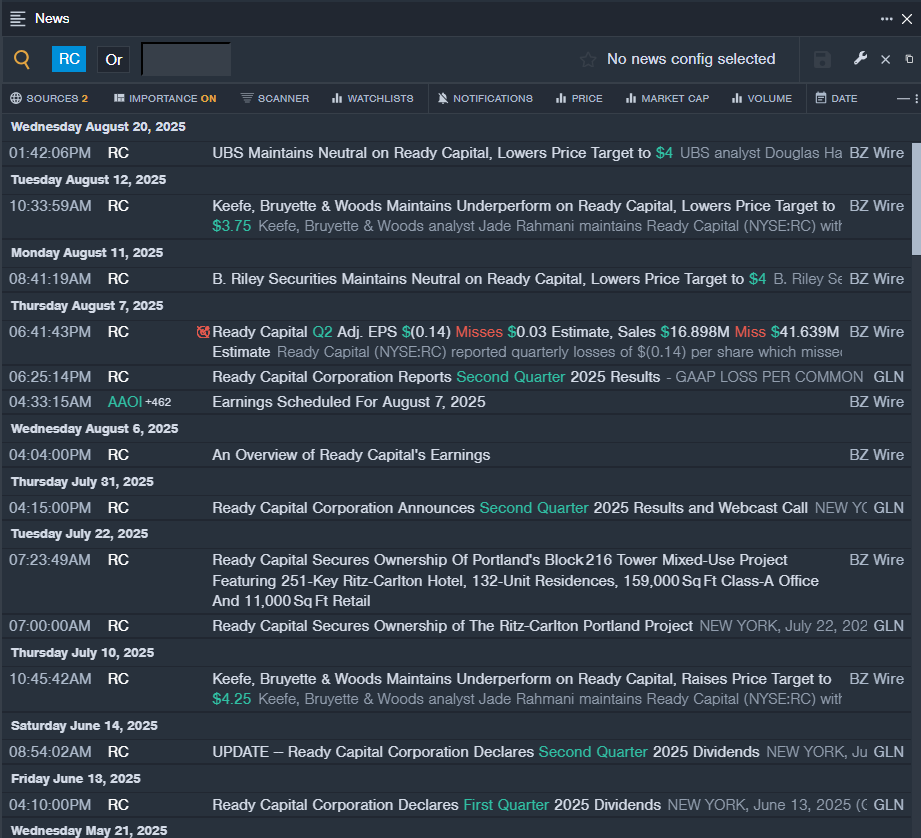Open the SOURCES 2 filter
Image resolution: width=921 pixels, height=838 pixels.
click(x=49, y=98)
